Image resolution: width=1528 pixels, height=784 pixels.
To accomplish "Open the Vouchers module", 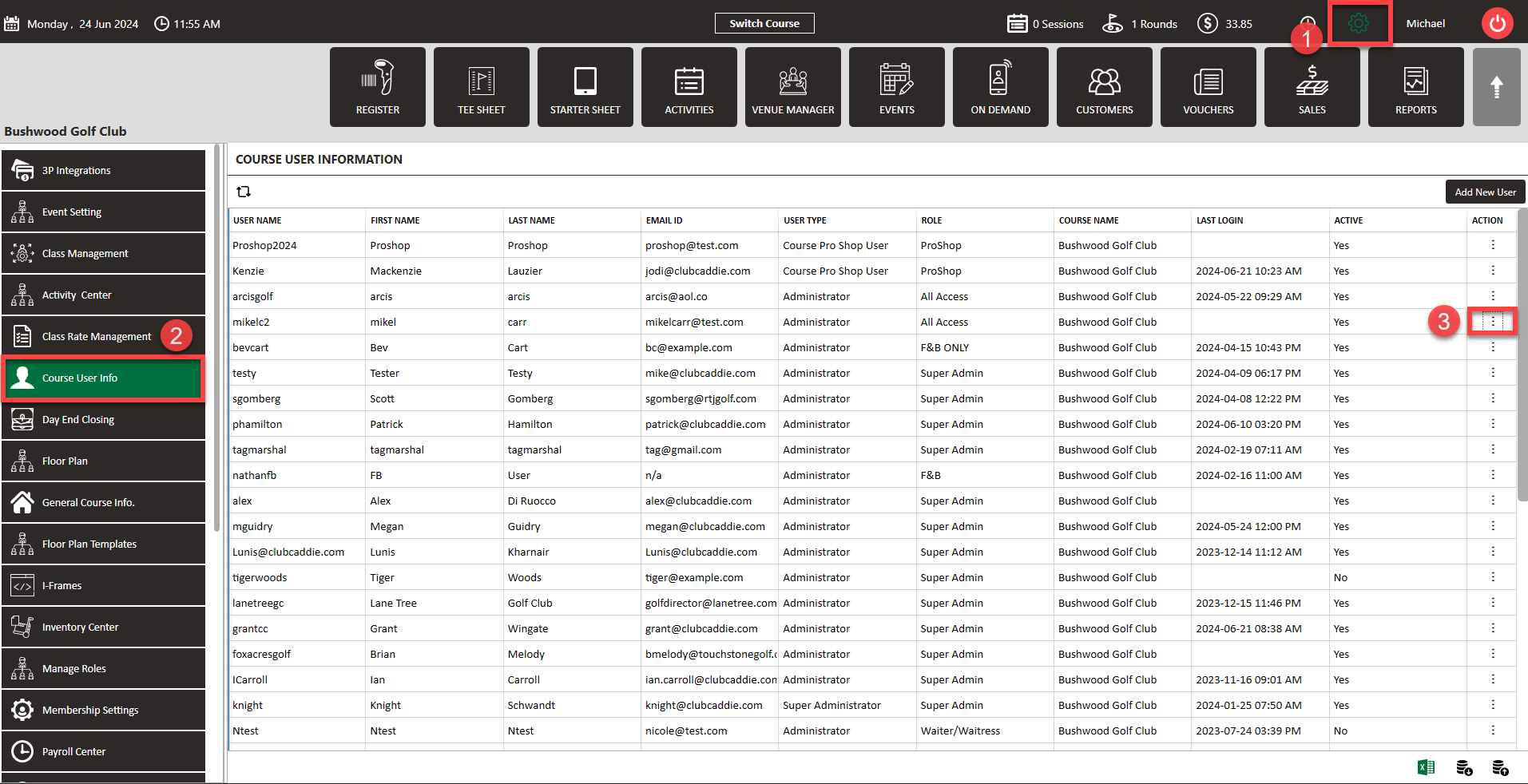I will coord(1209,87).
